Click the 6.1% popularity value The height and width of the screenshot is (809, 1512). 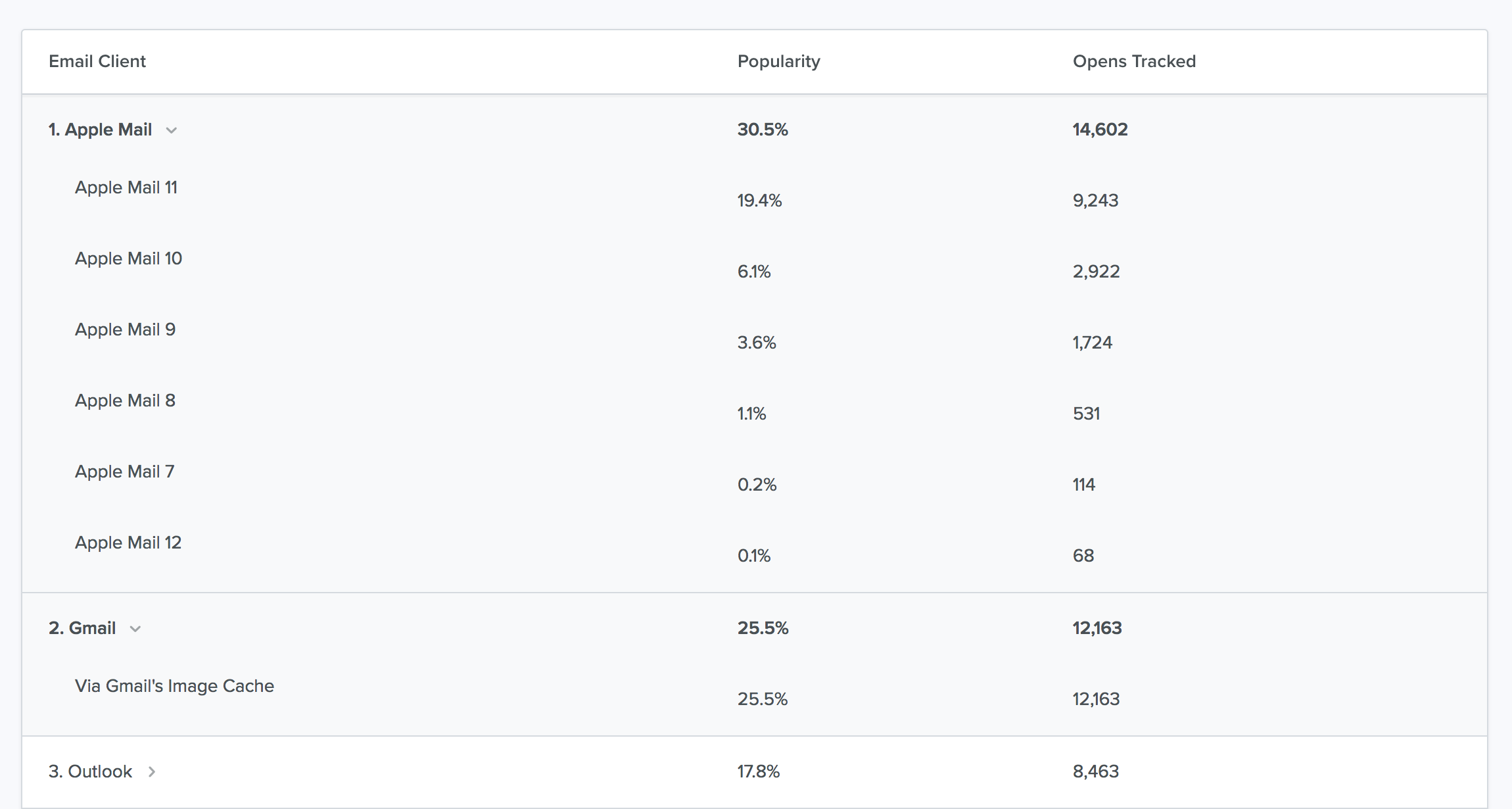[754, 272]
